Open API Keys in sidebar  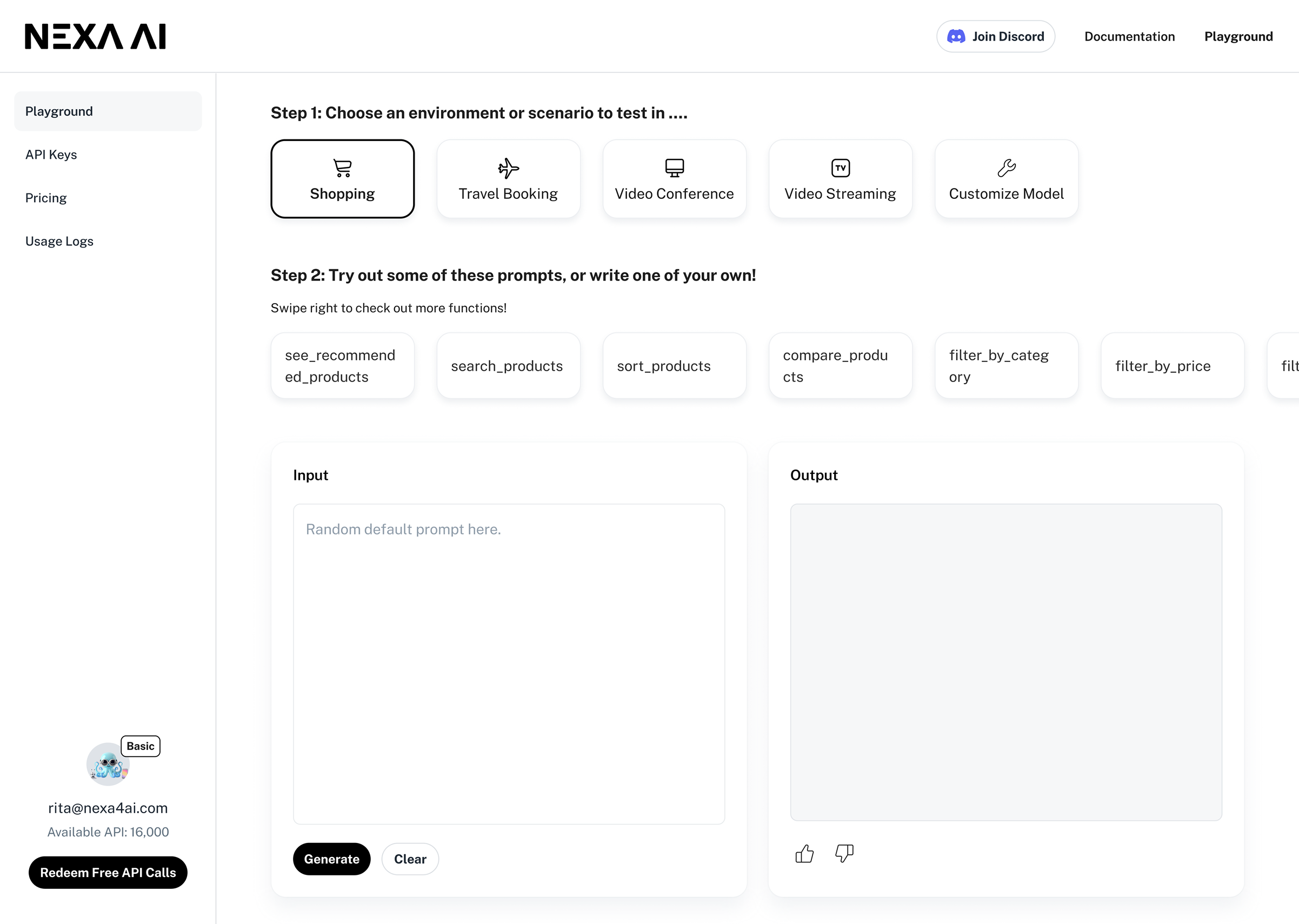point(51,155)
